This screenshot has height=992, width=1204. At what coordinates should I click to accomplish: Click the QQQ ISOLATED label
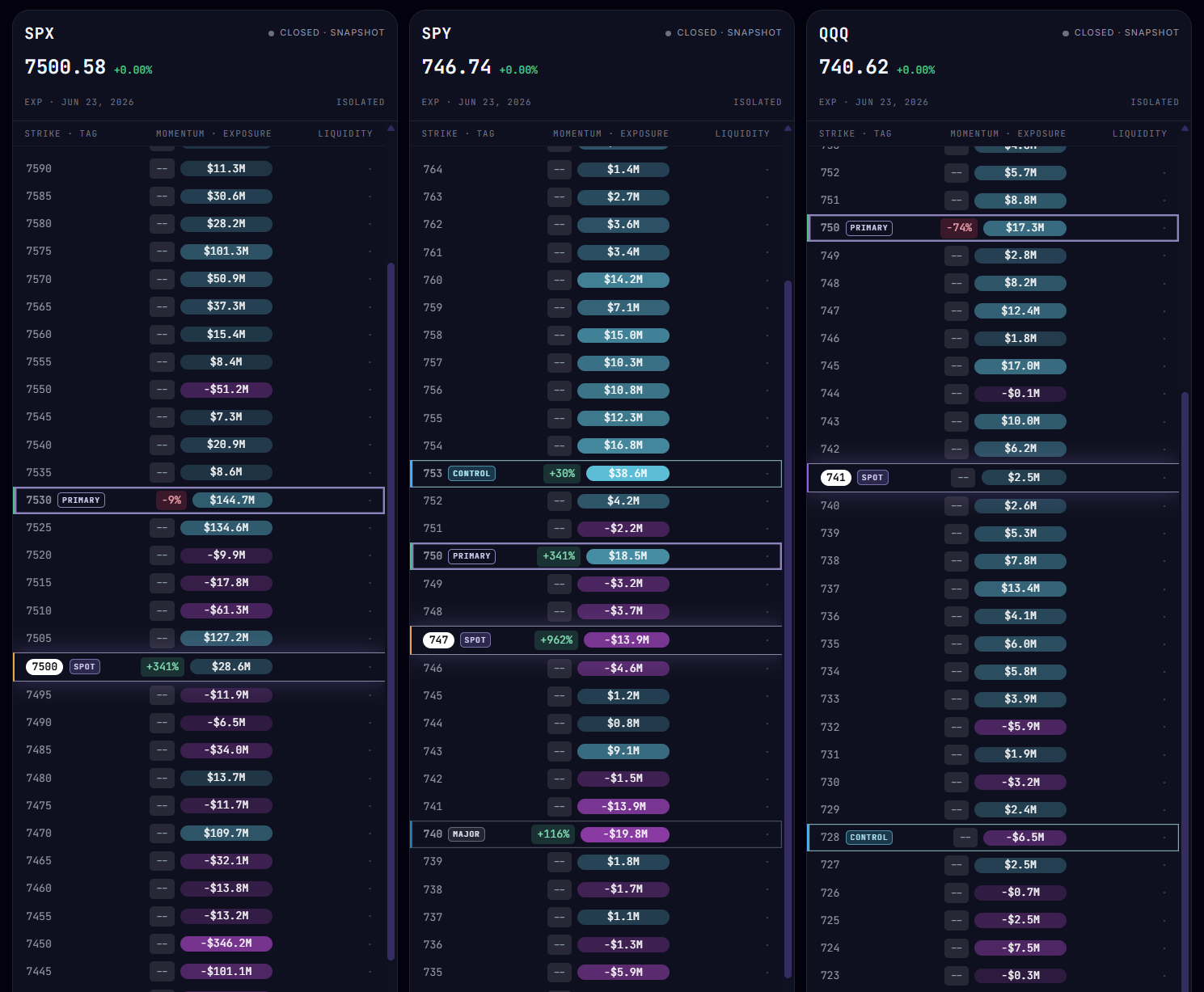click(x=1155, y=103)
